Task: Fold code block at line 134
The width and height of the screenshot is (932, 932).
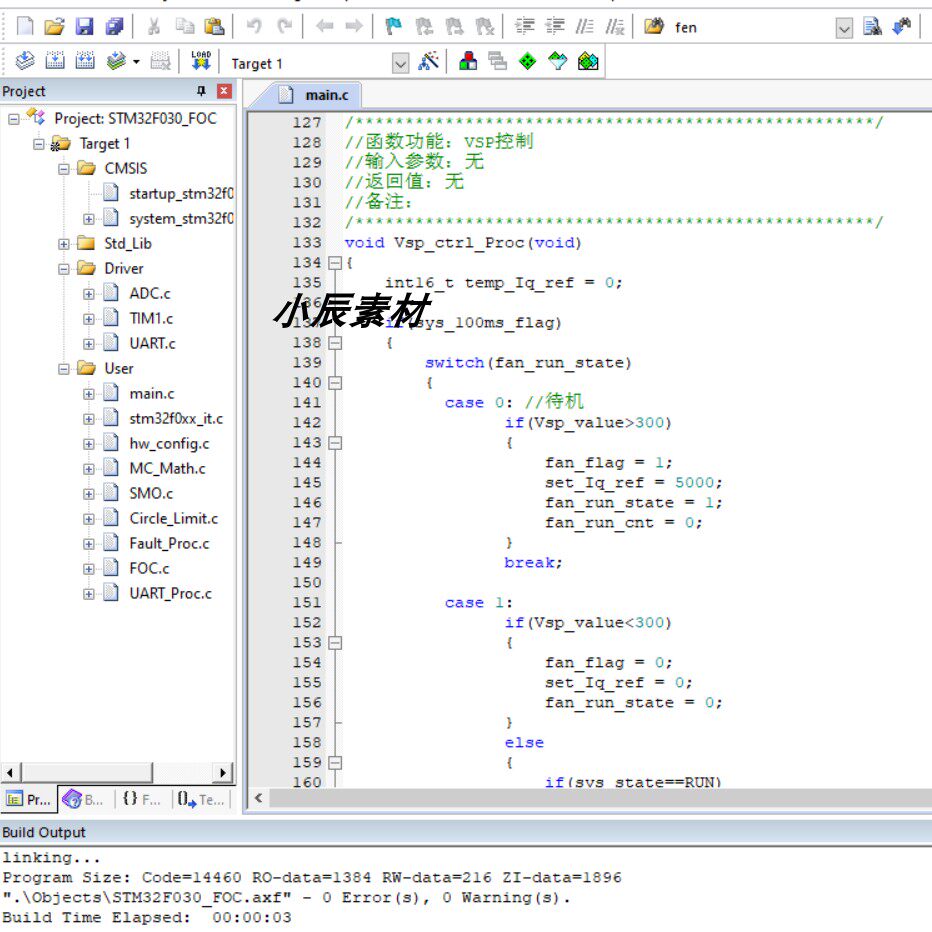Action: (335, 263)
